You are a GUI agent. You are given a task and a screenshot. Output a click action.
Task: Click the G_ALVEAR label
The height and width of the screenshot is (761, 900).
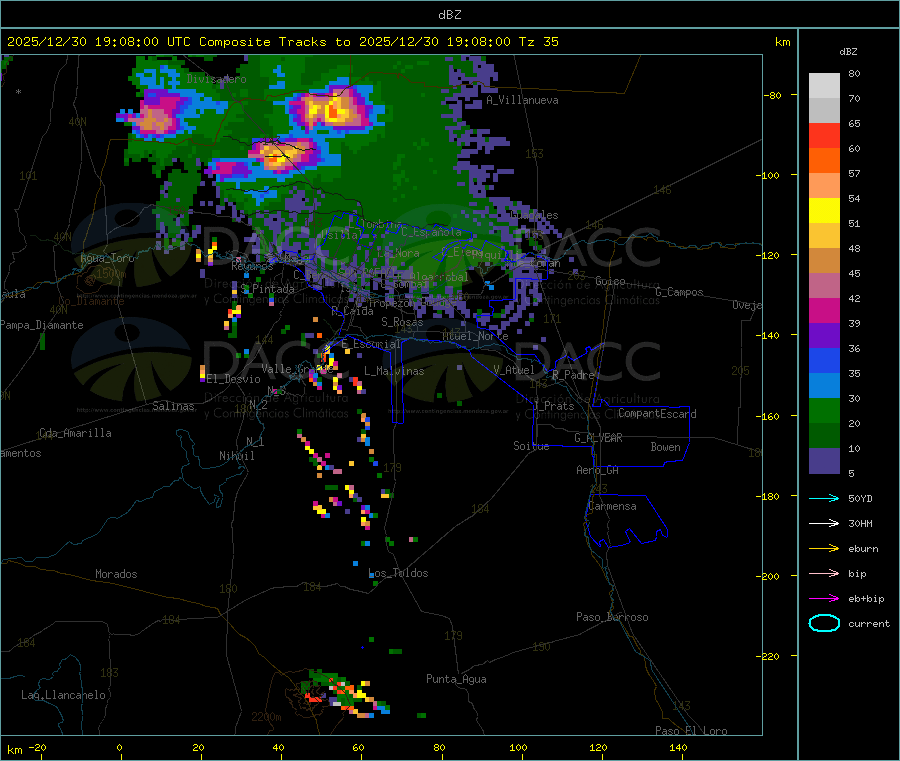click(x=598, y=438)
